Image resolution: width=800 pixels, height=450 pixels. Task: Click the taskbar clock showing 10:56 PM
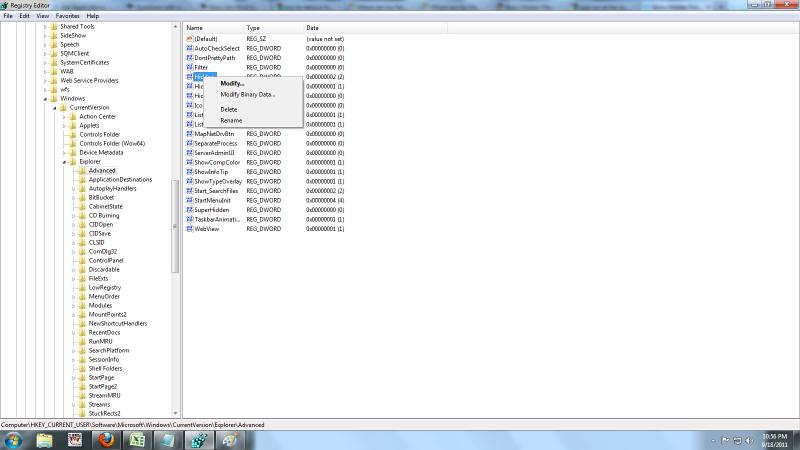(x=774, y=440)
